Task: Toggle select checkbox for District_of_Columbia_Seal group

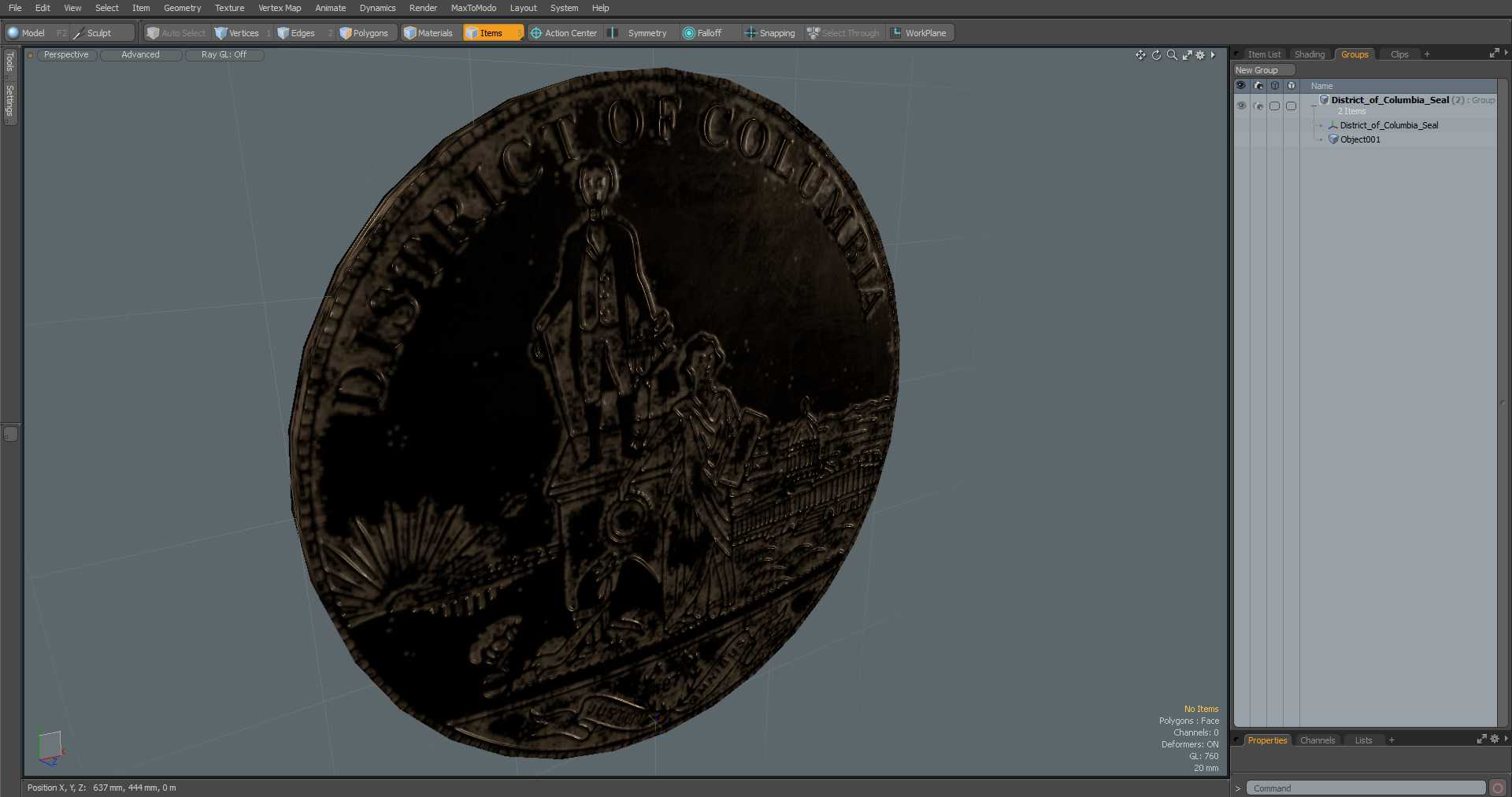Action: tap(1291, 106)
